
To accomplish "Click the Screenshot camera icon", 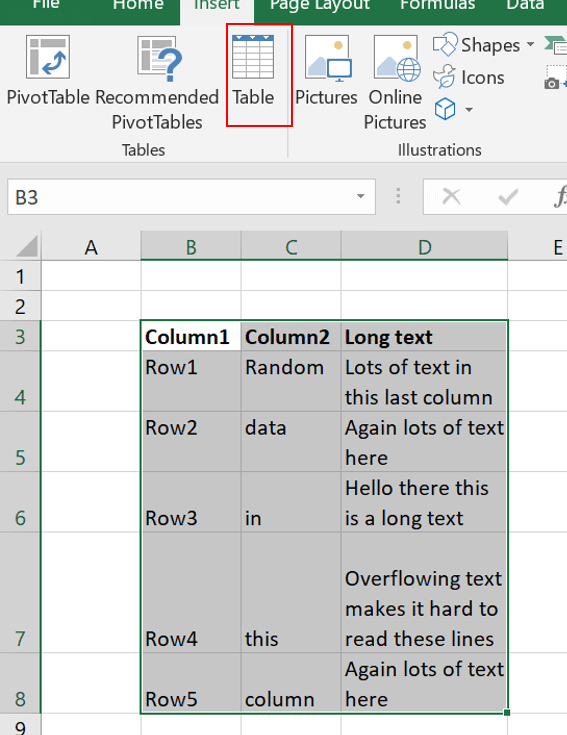I will click(x=552, y=83).
